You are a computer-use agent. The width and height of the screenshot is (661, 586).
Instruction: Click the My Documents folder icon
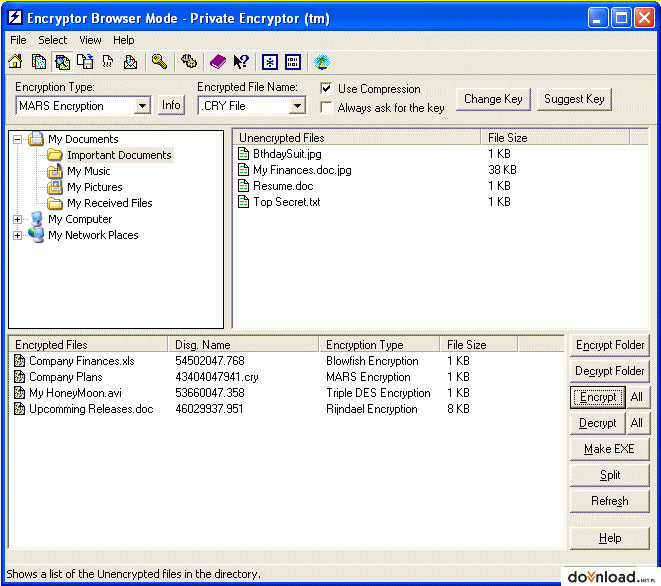(x=36, y=139)
